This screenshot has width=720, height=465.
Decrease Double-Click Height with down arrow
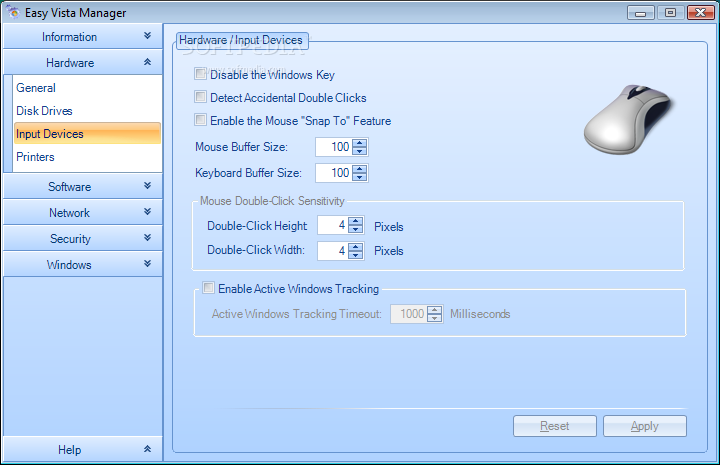(x=356, y=229)
